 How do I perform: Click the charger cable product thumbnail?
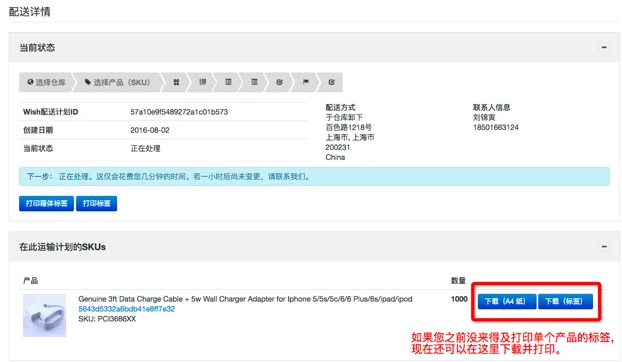coord(44,315)
